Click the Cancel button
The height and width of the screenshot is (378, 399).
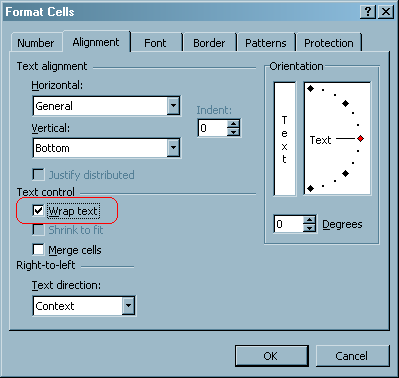(x=352, y=356)
